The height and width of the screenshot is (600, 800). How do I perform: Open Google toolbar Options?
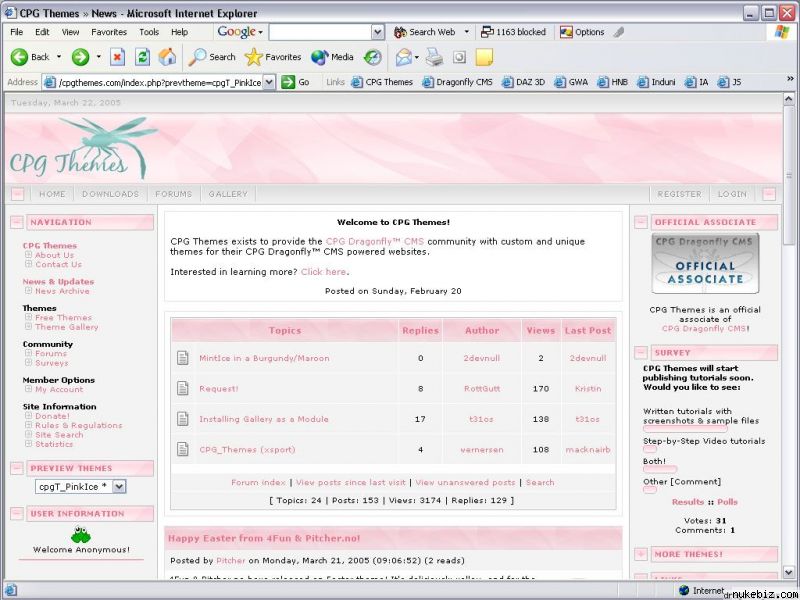(582, 32)
